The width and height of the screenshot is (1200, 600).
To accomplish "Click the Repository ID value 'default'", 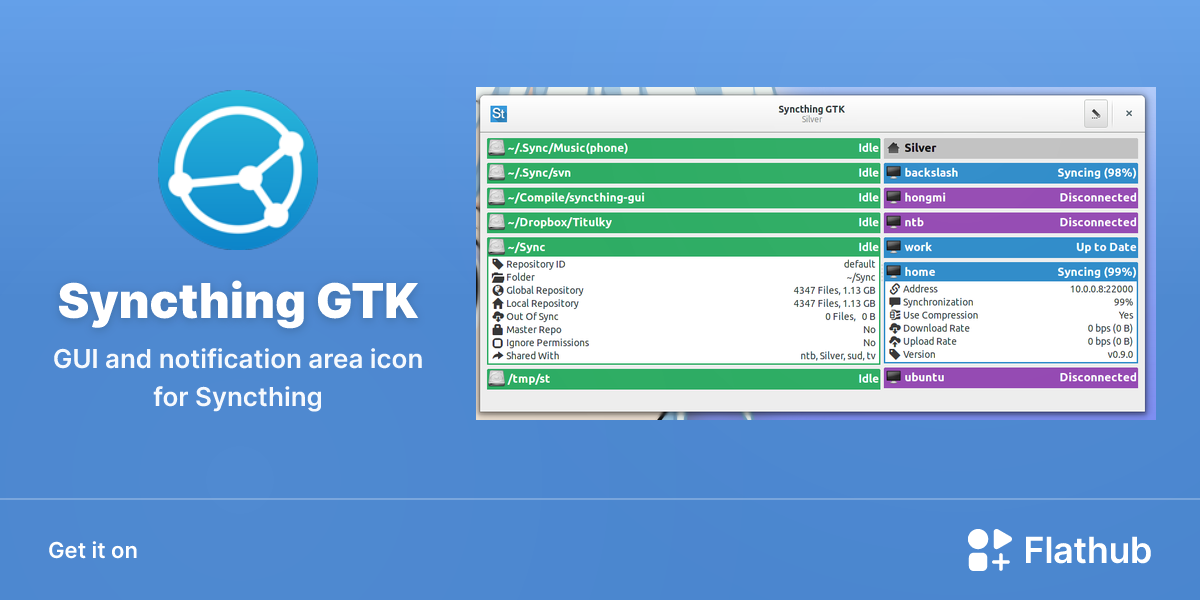I will [860, 264].
